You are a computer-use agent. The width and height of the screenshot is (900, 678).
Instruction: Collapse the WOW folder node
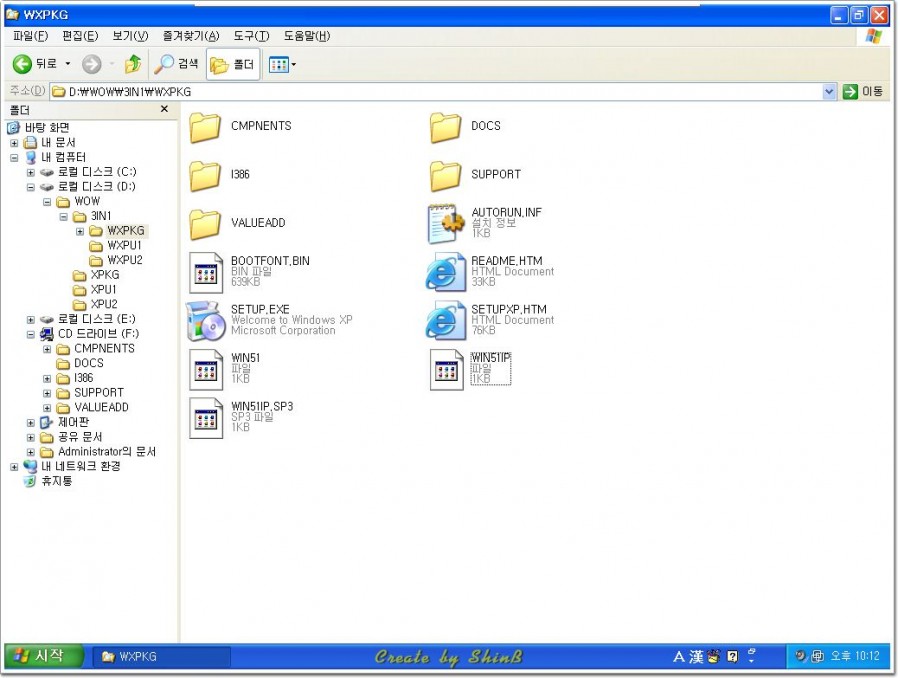click(x=47, y=202)
